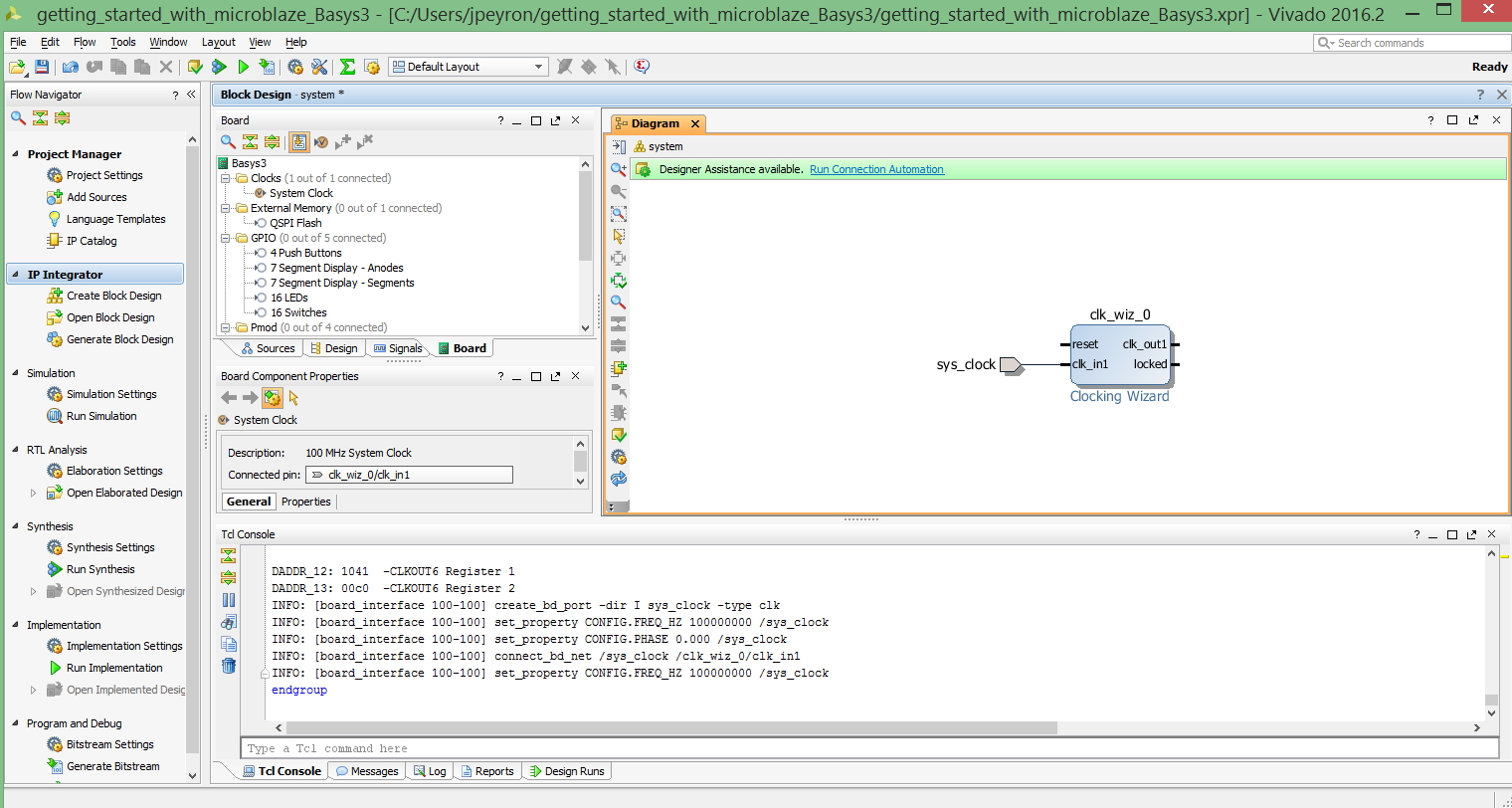Viewport: 1512px width, 808px height.
Task: Open the Flow menu
Action: click(x=85, y=42)
